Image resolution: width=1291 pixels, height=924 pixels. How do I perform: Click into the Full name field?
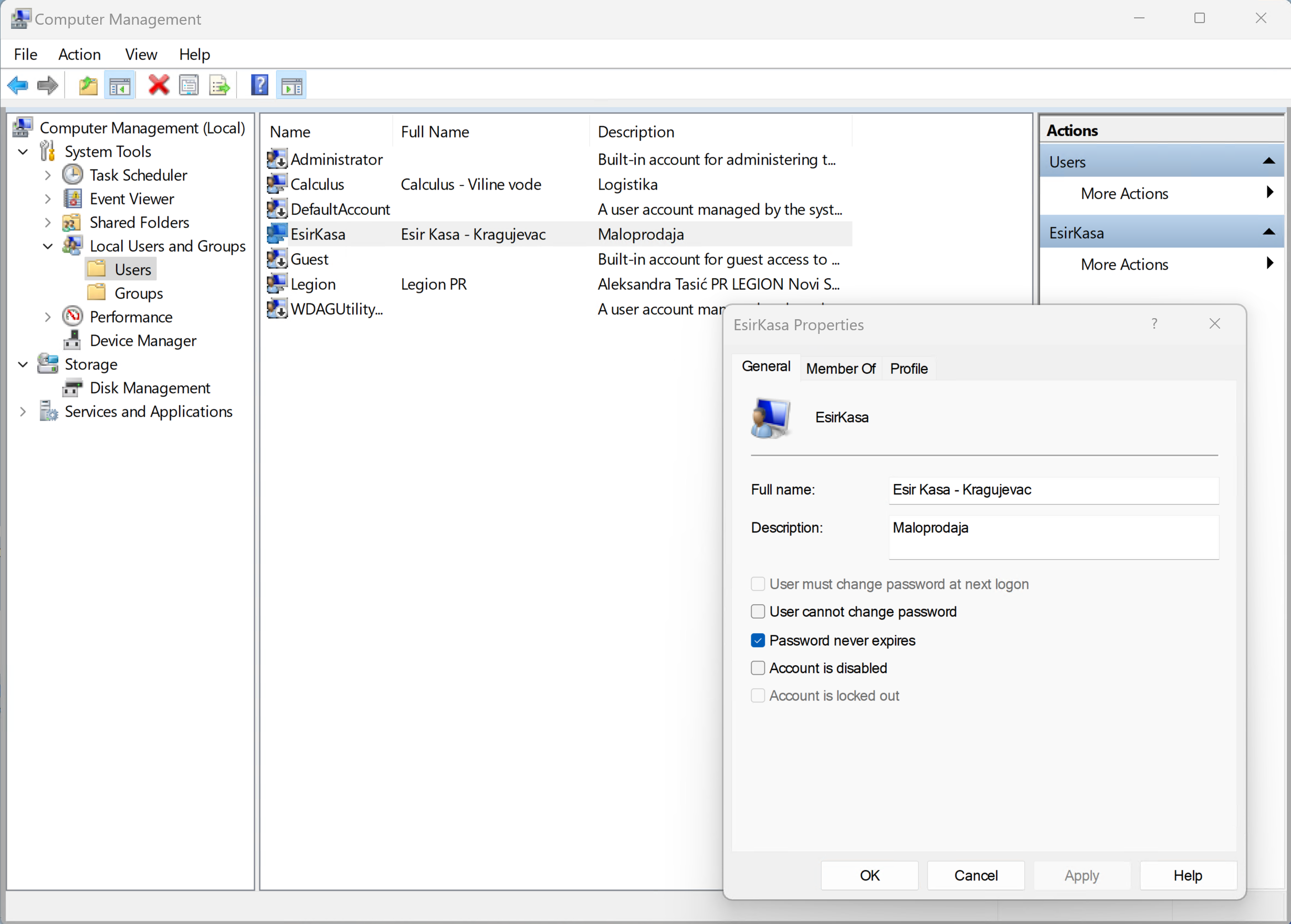(1053, 490)
